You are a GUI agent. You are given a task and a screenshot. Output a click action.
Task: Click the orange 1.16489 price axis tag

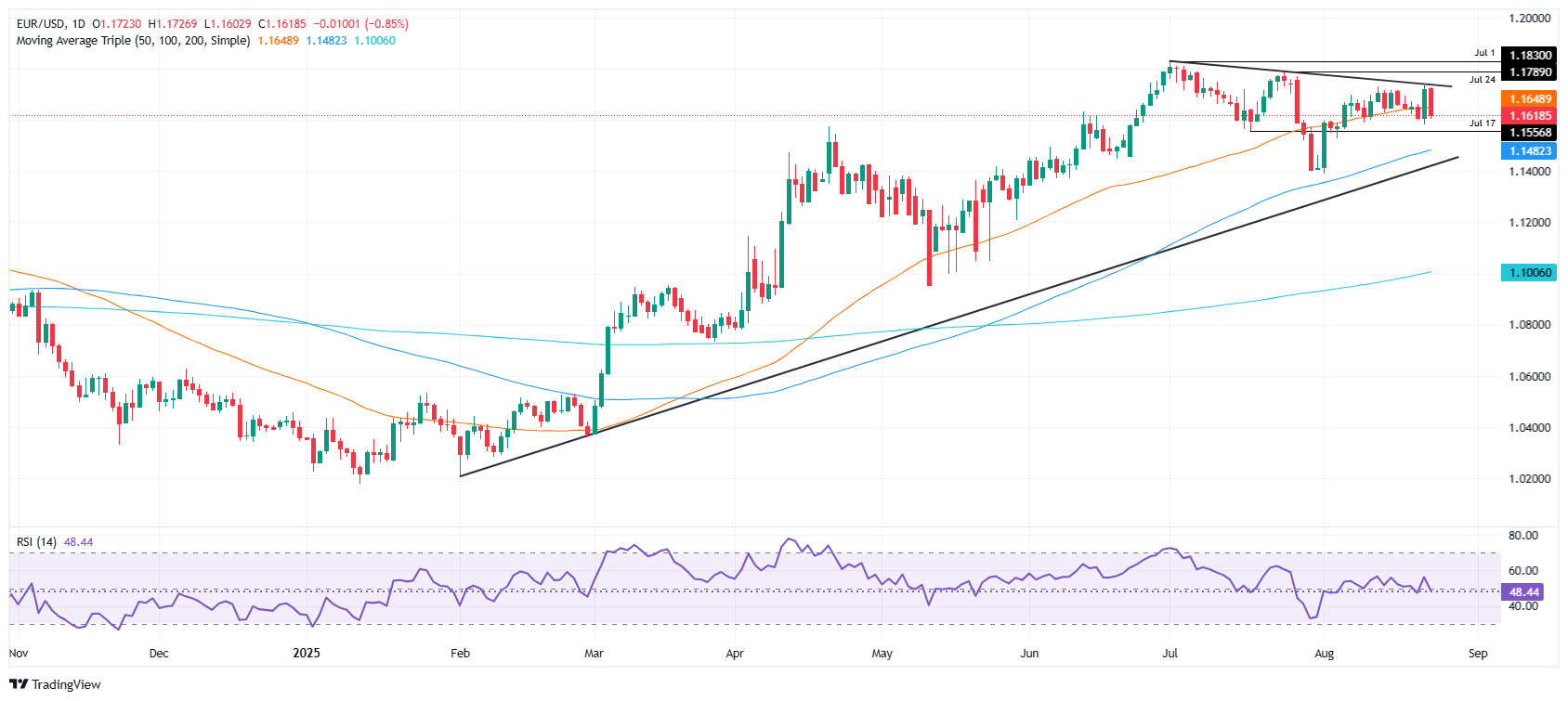[x=1529, y=99]
